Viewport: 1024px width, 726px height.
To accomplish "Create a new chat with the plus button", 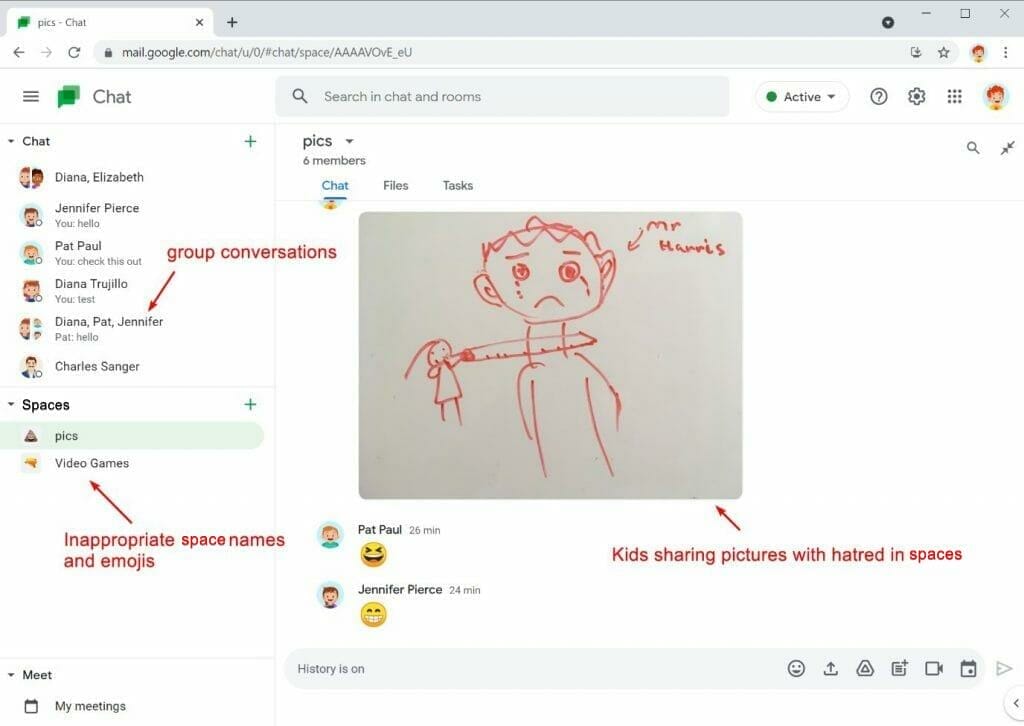I will click(250, 141).
